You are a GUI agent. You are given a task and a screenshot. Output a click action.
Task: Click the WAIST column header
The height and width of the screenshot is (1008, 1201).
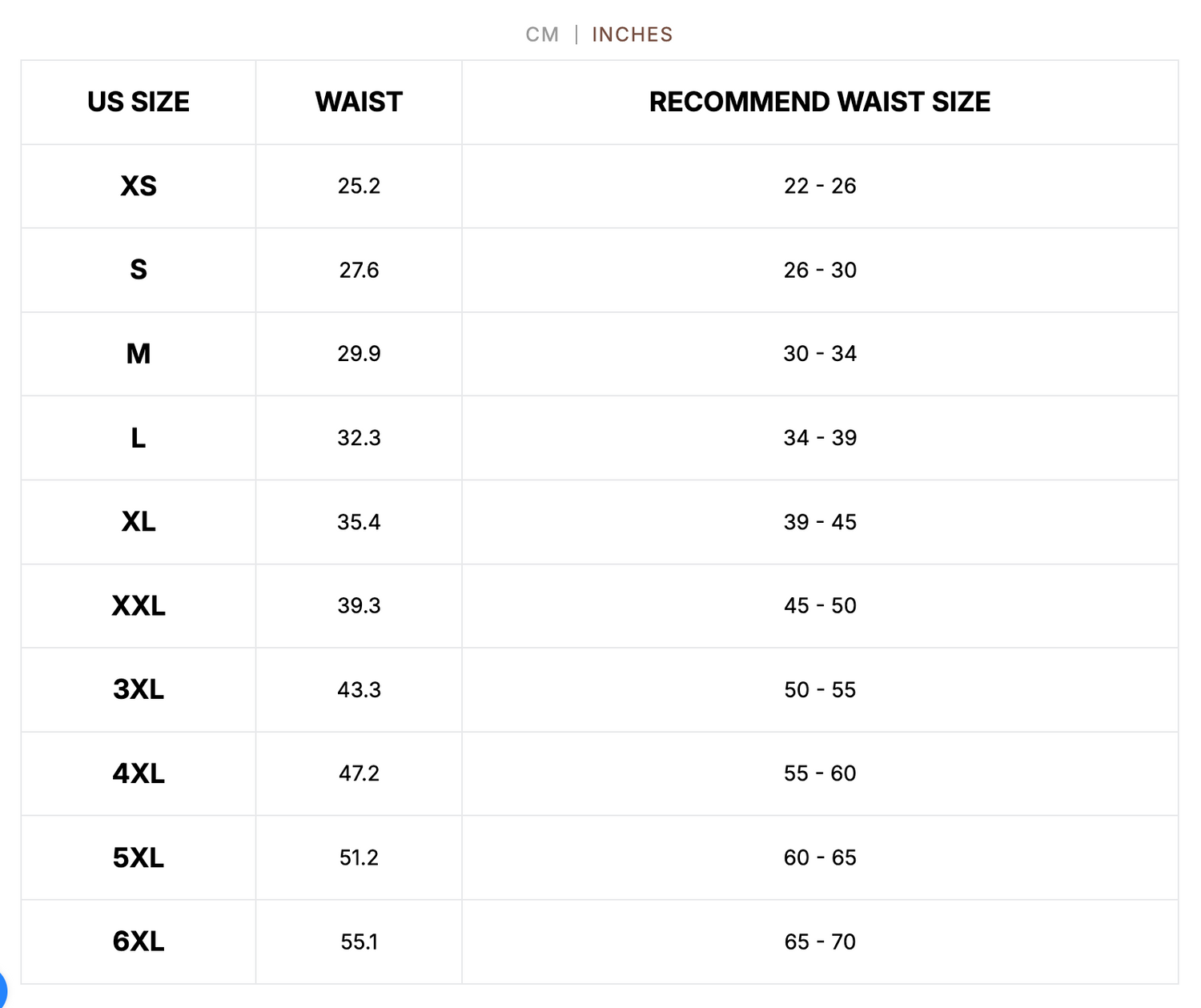[359, 102]
